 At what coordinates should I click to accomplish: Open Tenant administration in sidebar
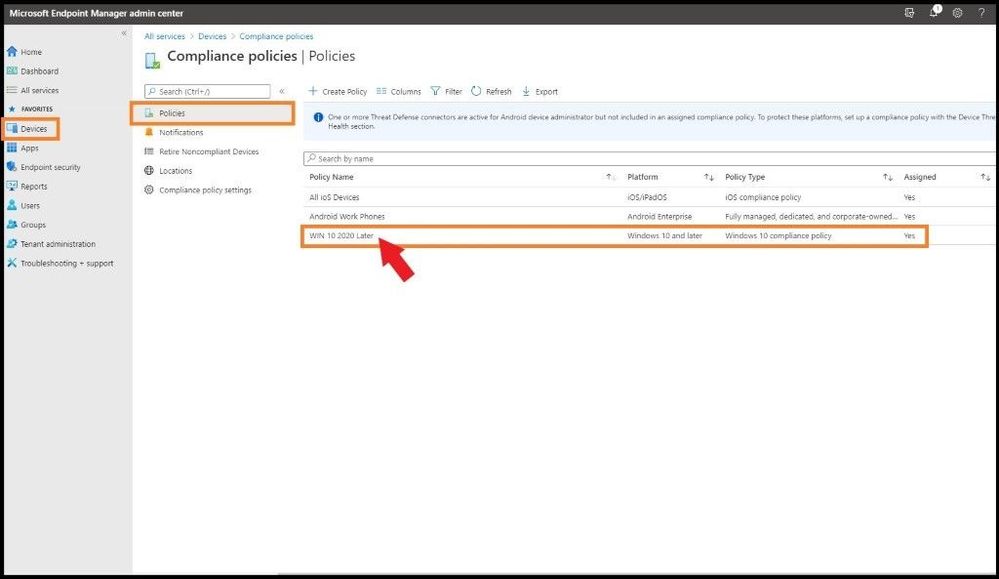tap(51, 243)
